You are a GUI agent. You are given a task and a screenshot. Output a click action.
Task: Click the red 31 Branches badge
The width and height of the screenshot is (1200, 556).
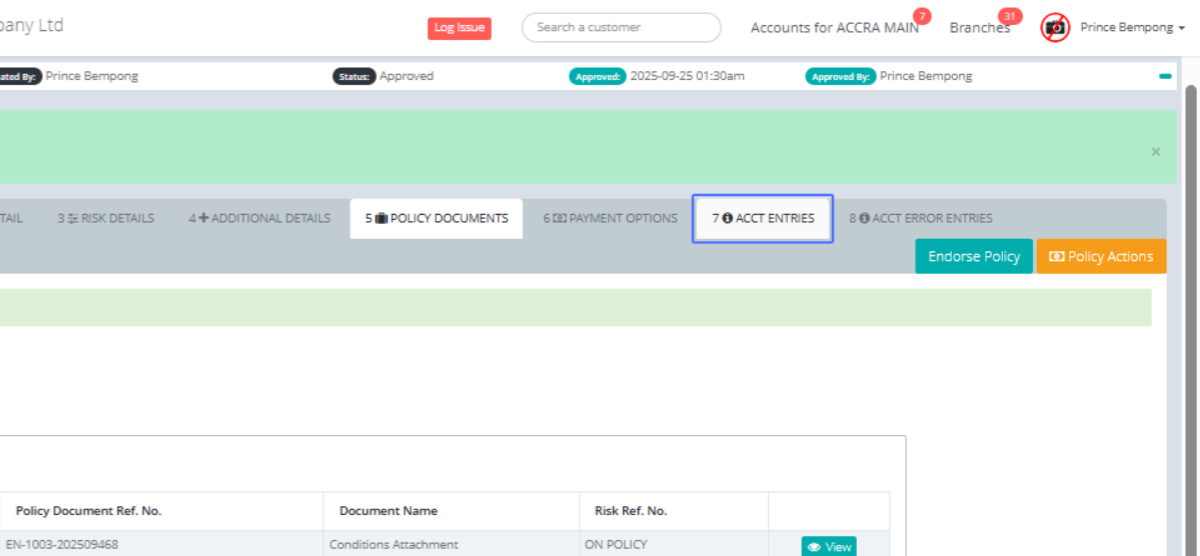point(1010,16)
